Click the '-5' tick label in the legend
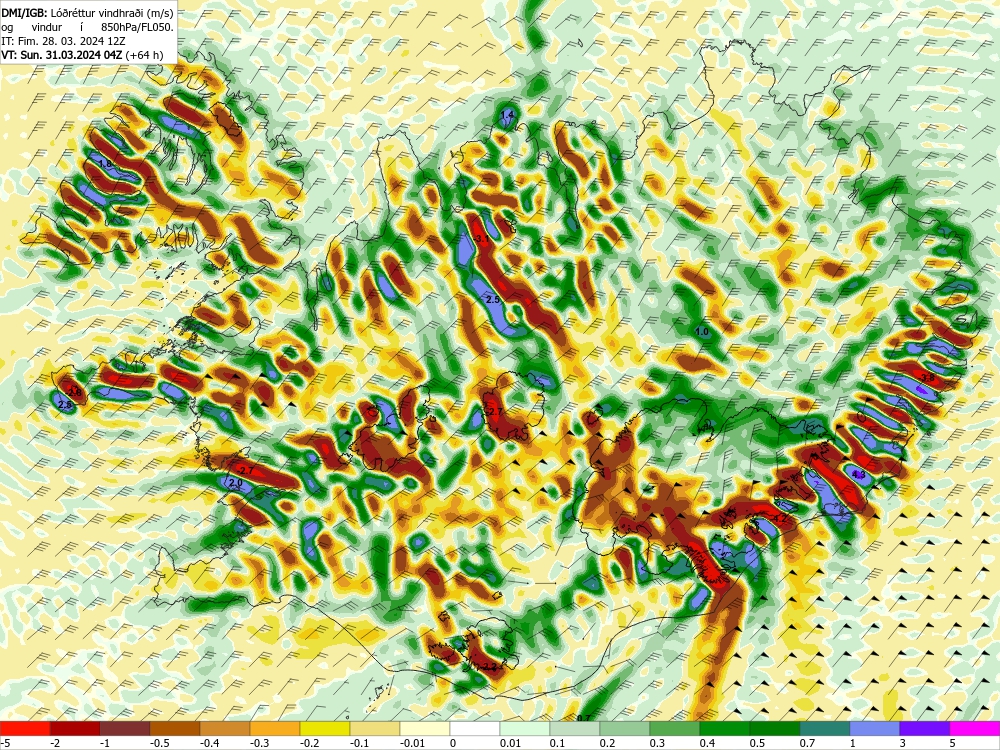This screenshot has width=1000, height=750. (5, 743)
